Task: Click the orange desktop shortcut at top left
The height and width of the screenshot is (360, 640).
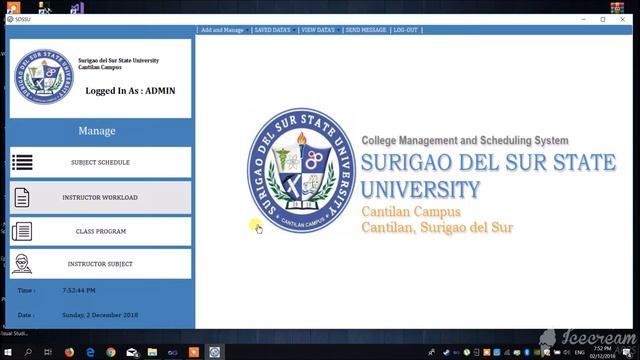Action: tap(13, 7)
